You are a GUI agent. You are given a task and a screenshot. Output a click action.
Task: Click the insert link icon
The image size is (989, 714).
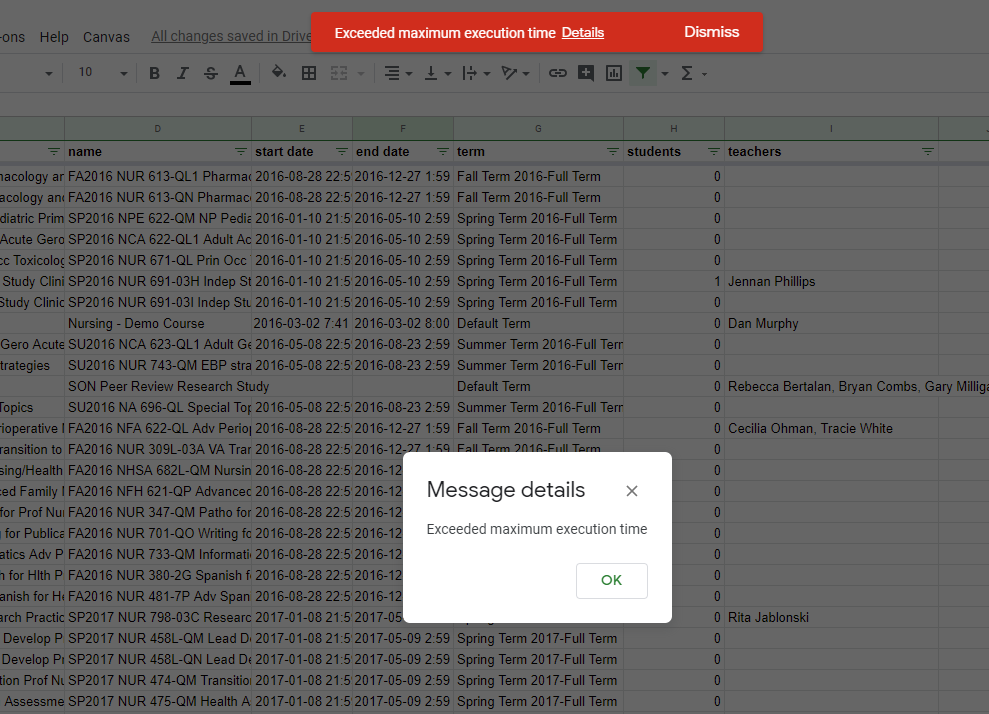coord(558,73)
